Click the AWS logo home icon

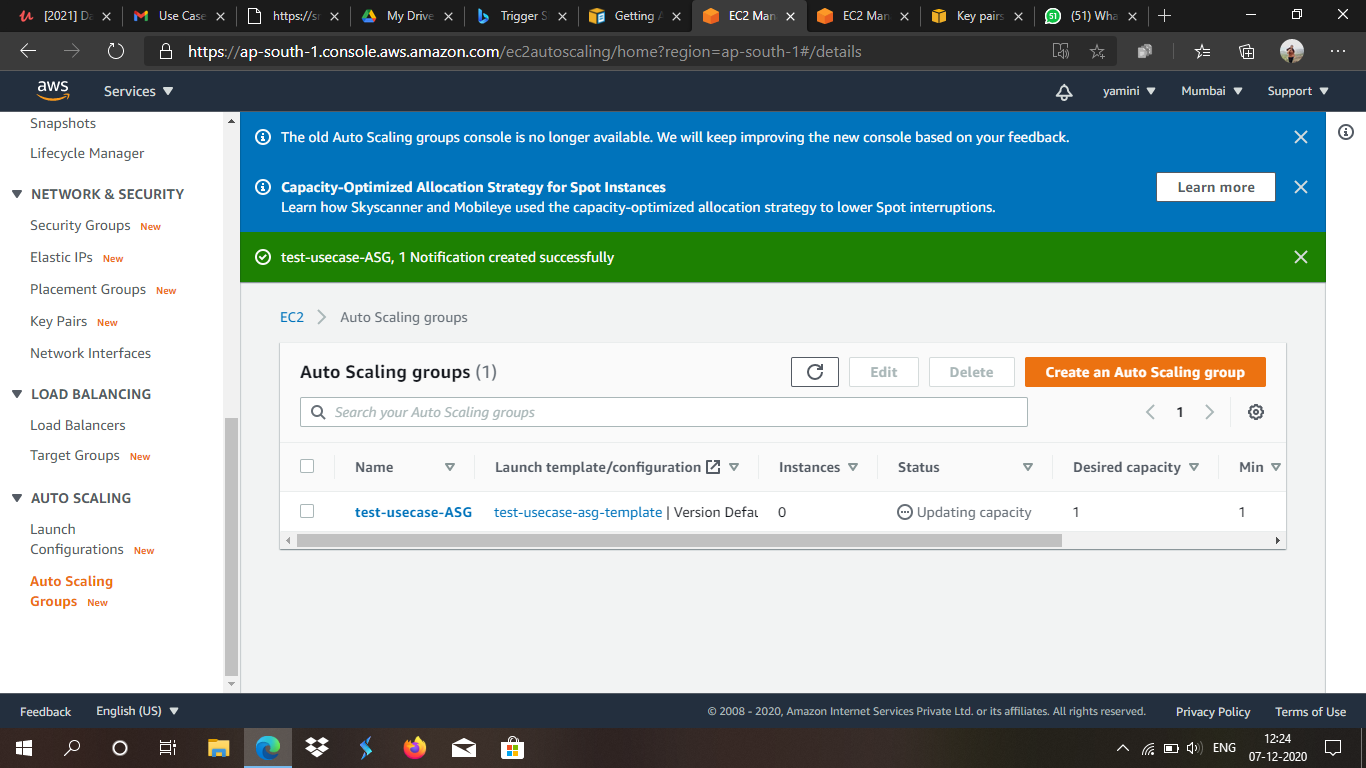[53, 91]
